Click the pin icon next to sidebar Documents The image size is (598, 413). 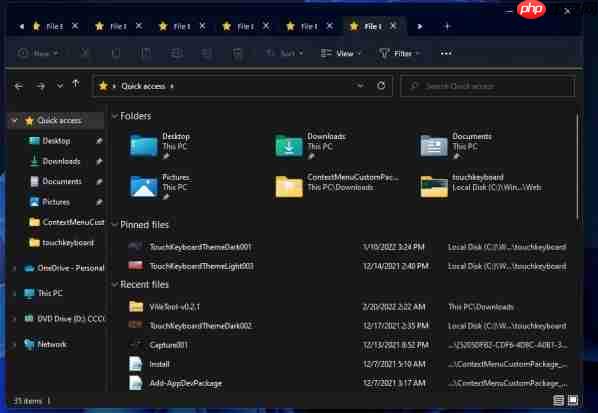tap(99, 182)
